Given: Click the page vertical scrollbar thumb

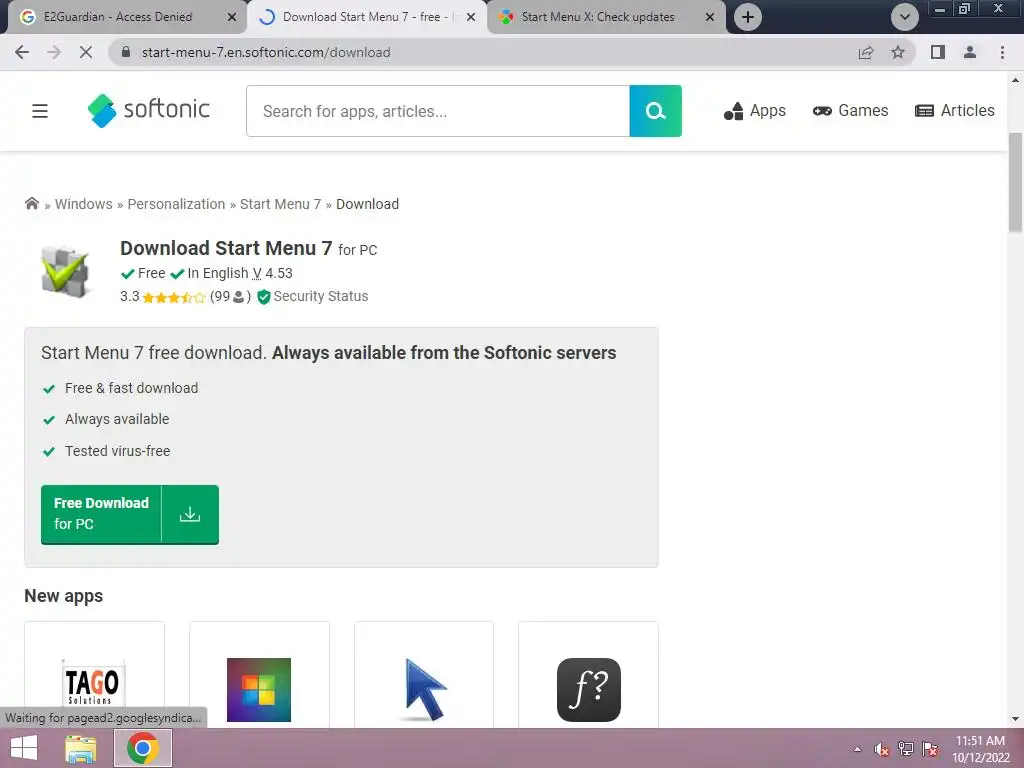Looking at the screenshot, I should point(1015,183).
